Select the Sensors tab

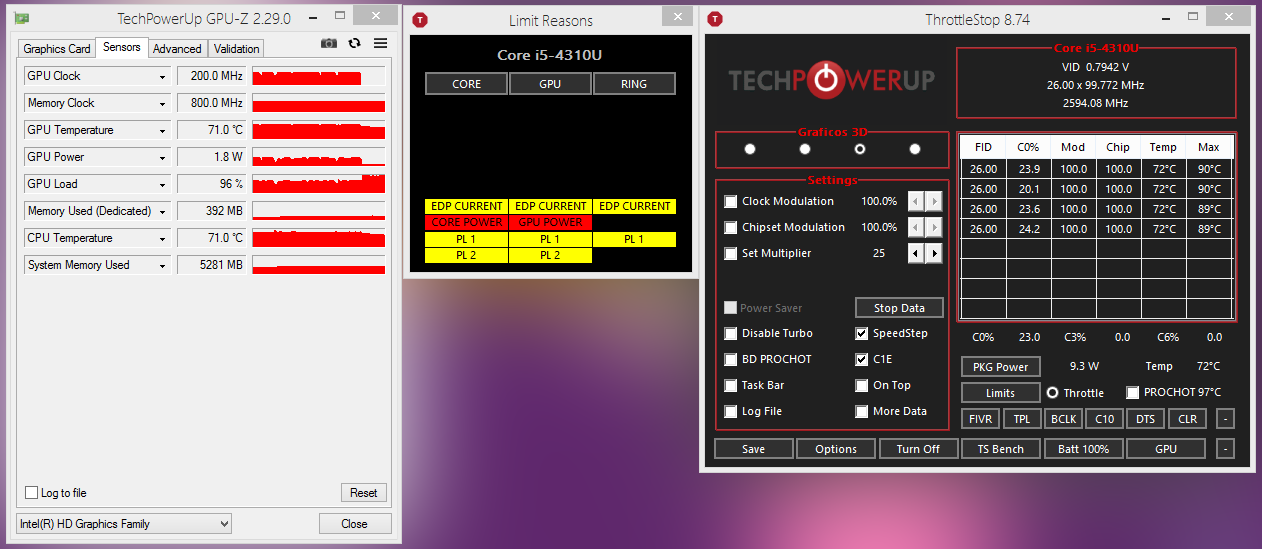point(122,47)
